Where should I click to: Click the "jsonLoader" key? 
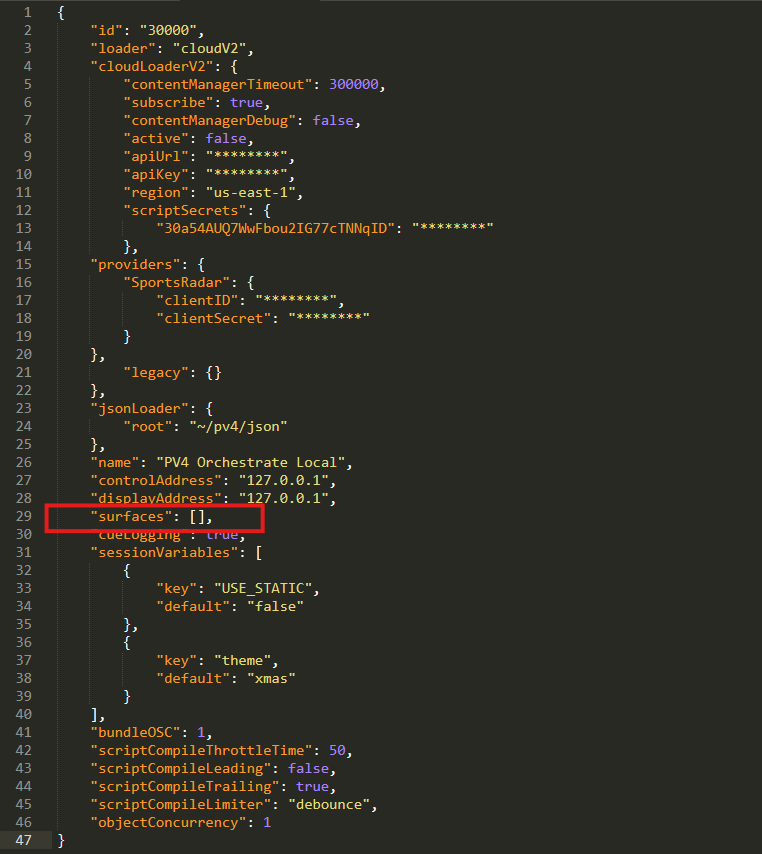[x=139, y=408]
